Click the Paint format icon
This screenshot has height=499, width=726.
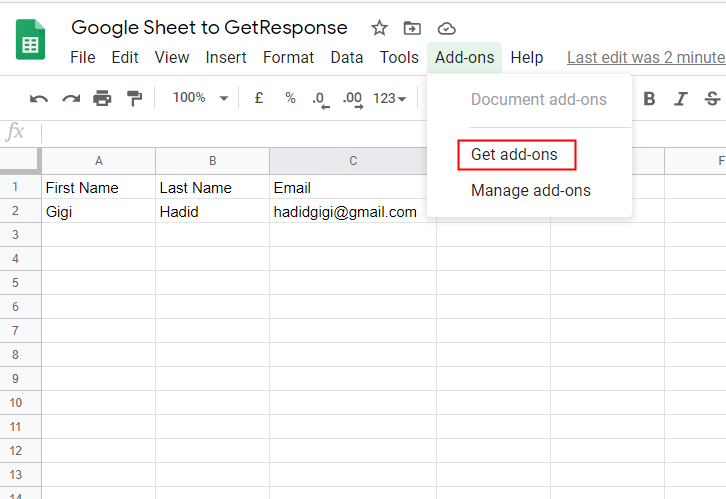tap(135, 99)
